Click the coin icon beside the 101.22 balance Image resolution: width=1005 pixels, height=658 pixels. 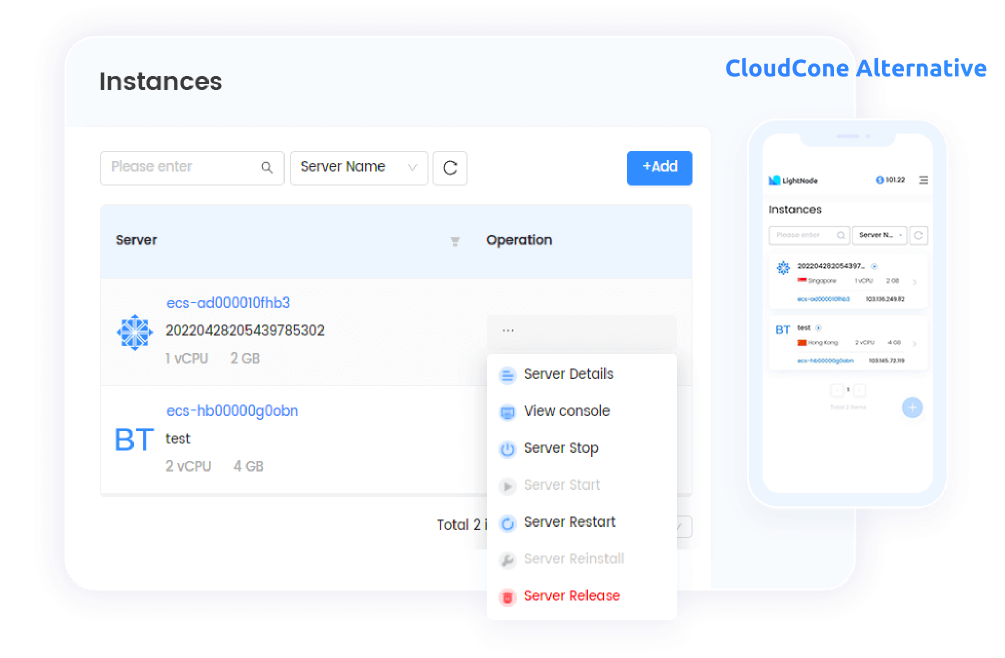point(878,180)
